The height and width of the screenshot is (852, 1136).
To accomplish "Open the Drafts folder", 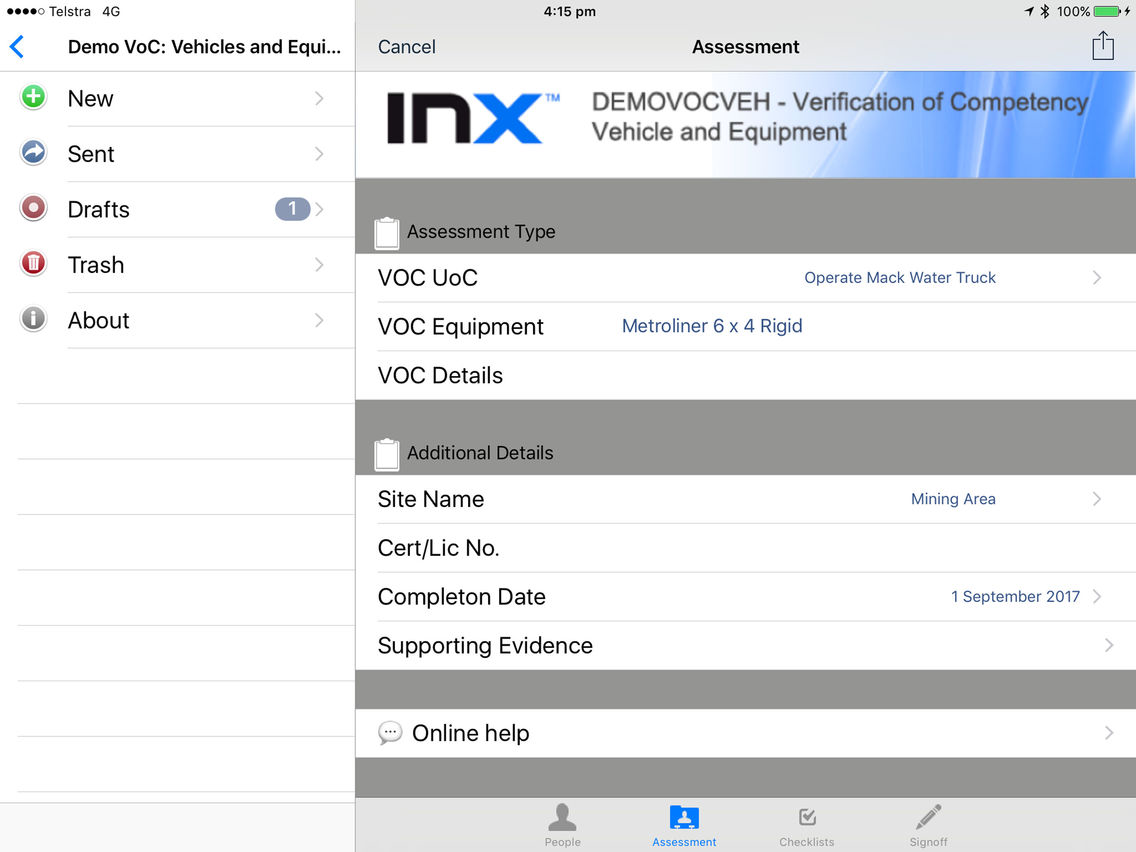I will pyautogui.click(x=178, y=209).
